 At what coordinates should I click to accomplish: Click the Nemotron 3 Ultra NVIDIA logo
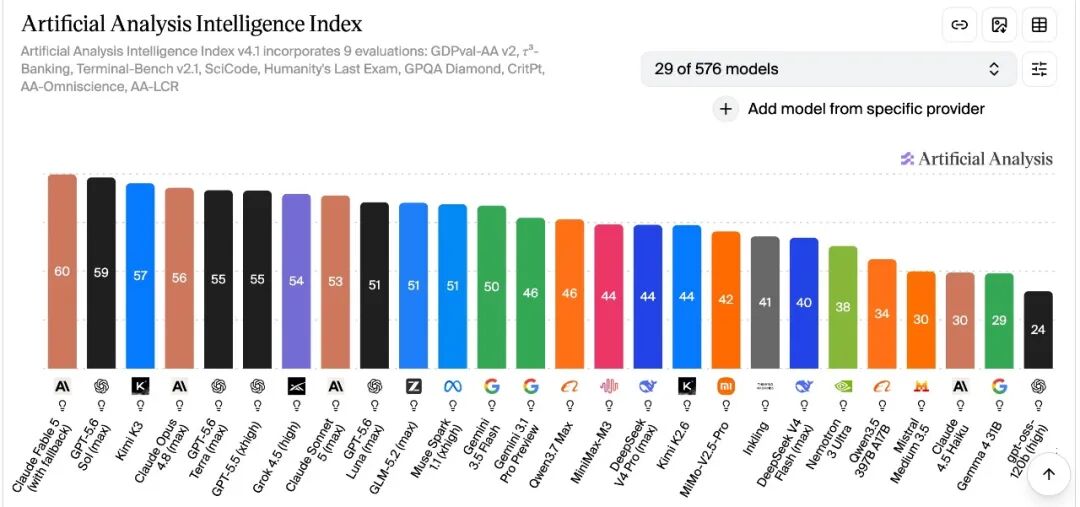click(x=843, y=386)
